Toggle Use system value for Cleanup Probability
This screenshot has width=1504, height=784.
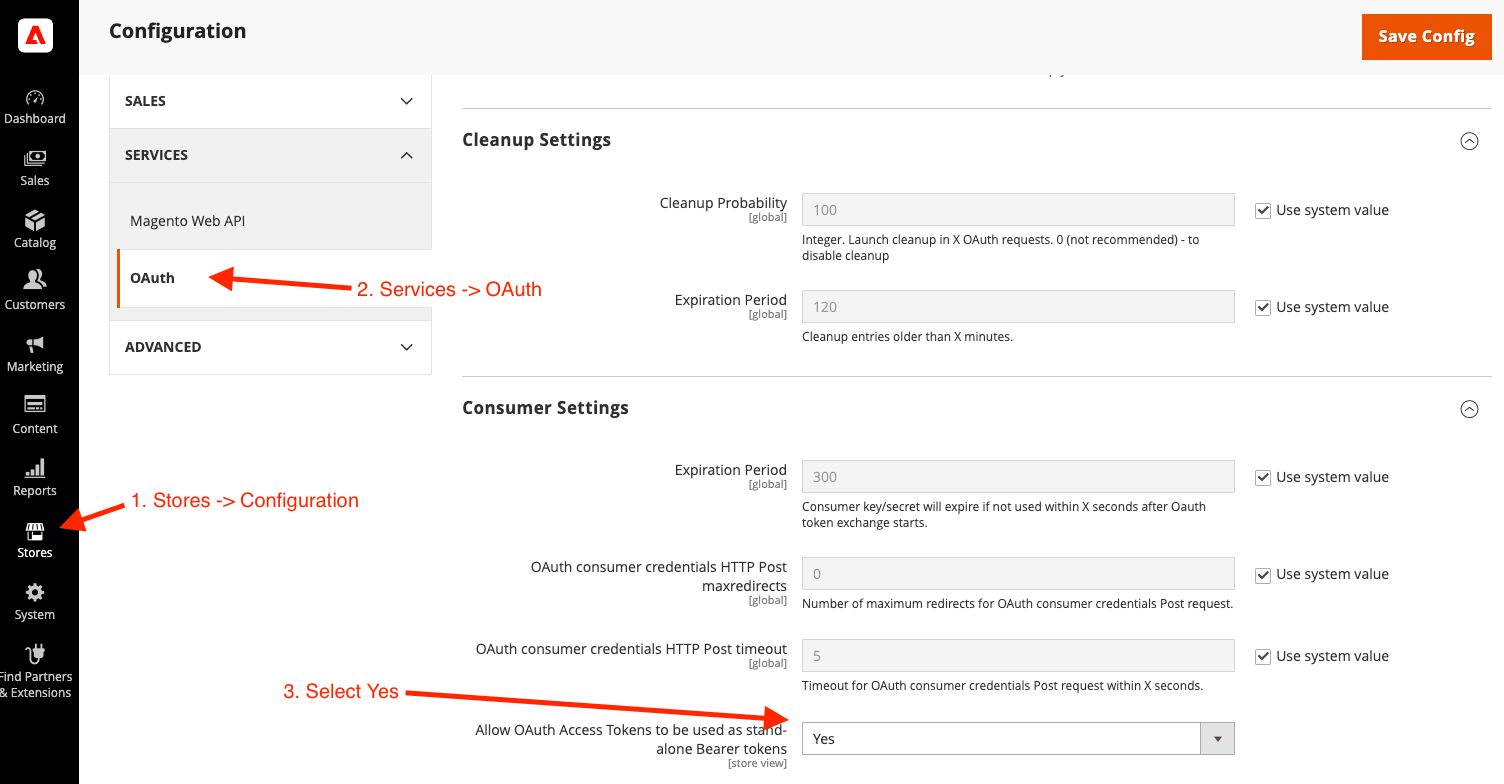[x=1264, y=210]
